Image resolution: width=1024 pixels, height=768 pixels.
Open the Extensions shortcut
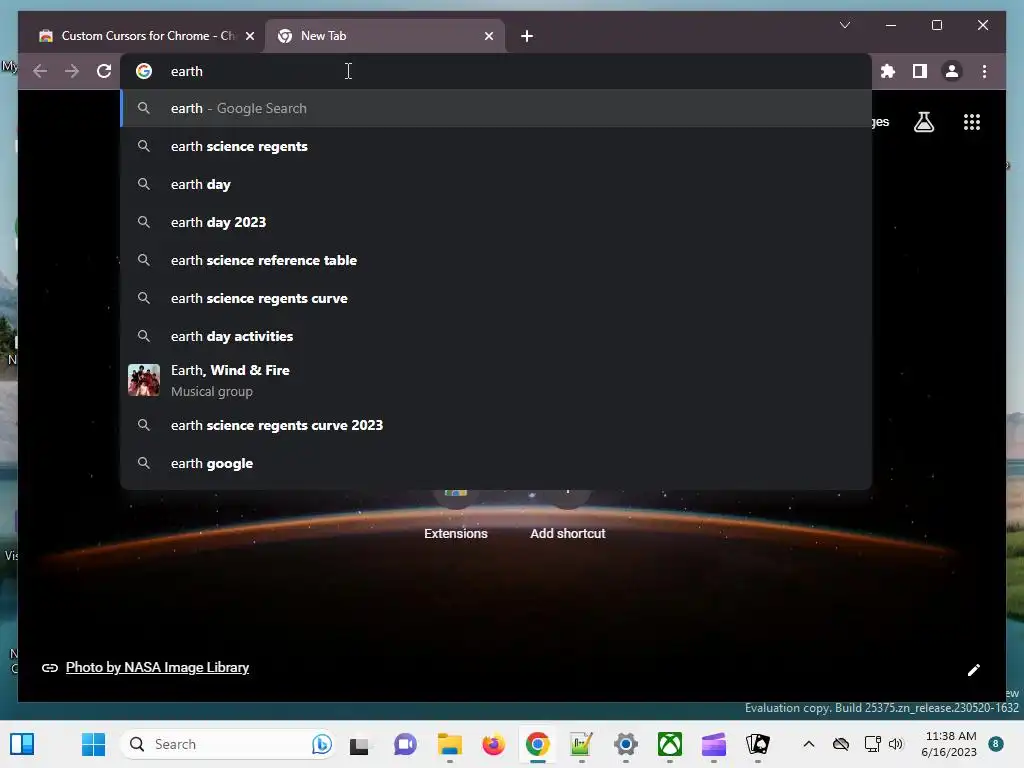point(456,516)
